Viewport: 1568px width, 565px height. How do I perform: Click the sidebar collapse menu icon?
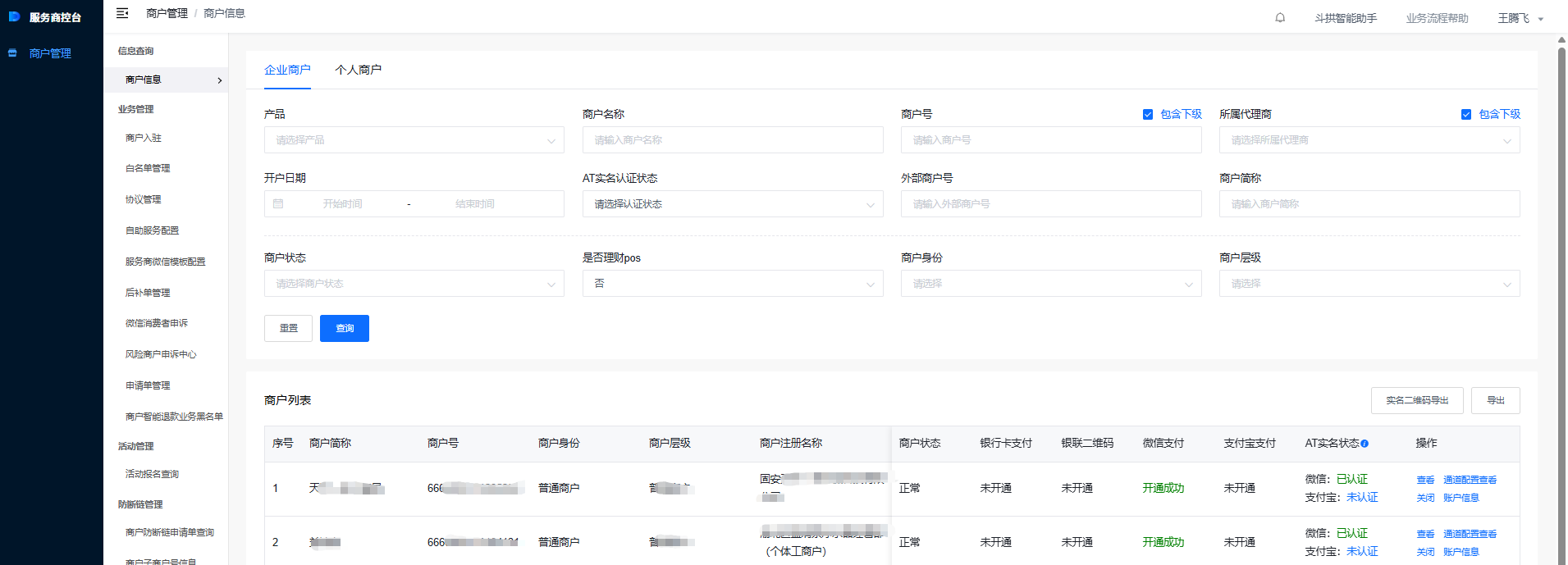[x=122, y=13]
